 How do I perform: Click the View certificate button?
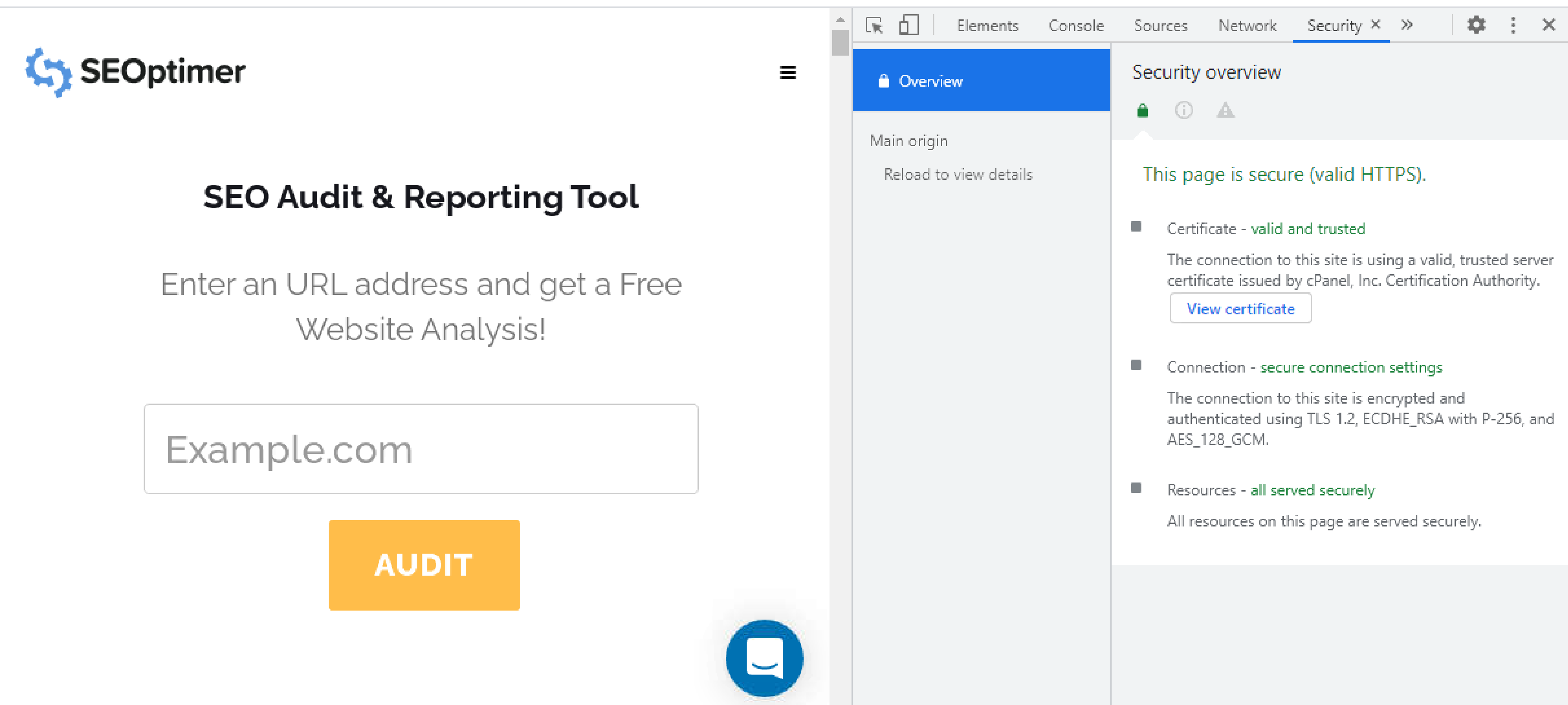tap(1241, 309)
